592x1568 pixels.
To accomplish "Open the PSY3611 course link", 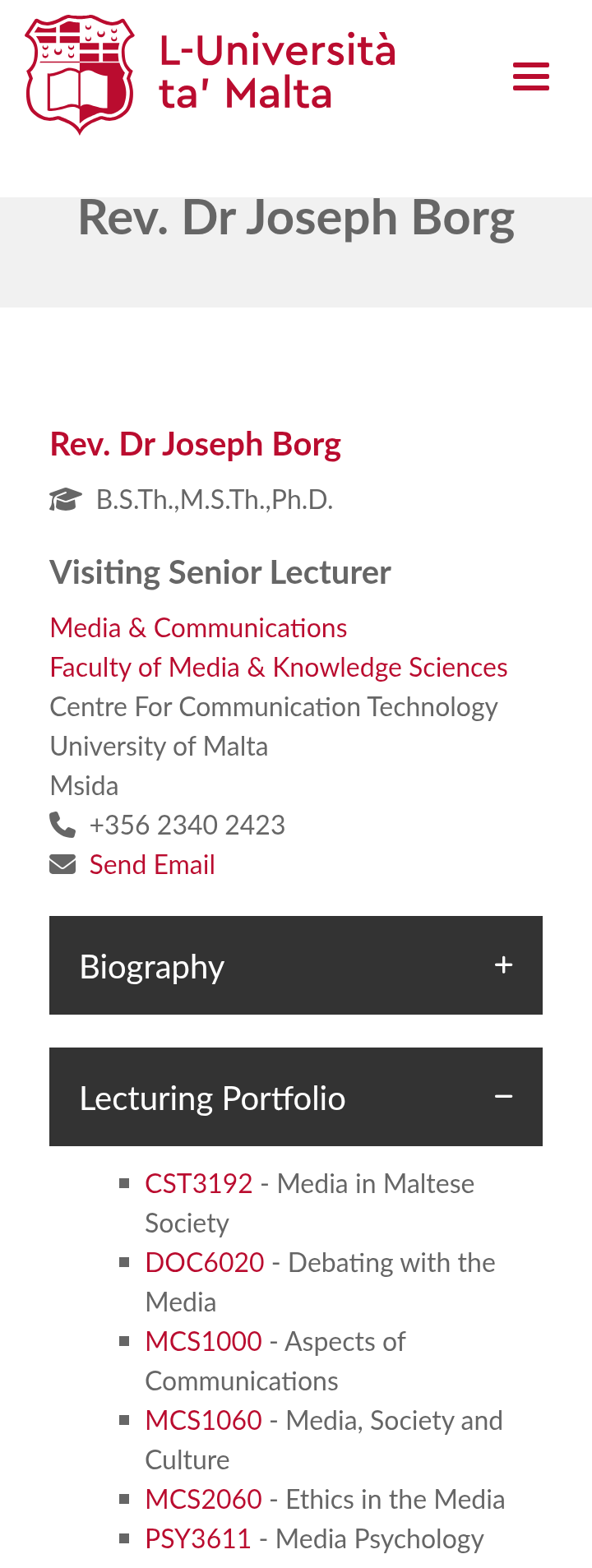I will coord(198,1539).
